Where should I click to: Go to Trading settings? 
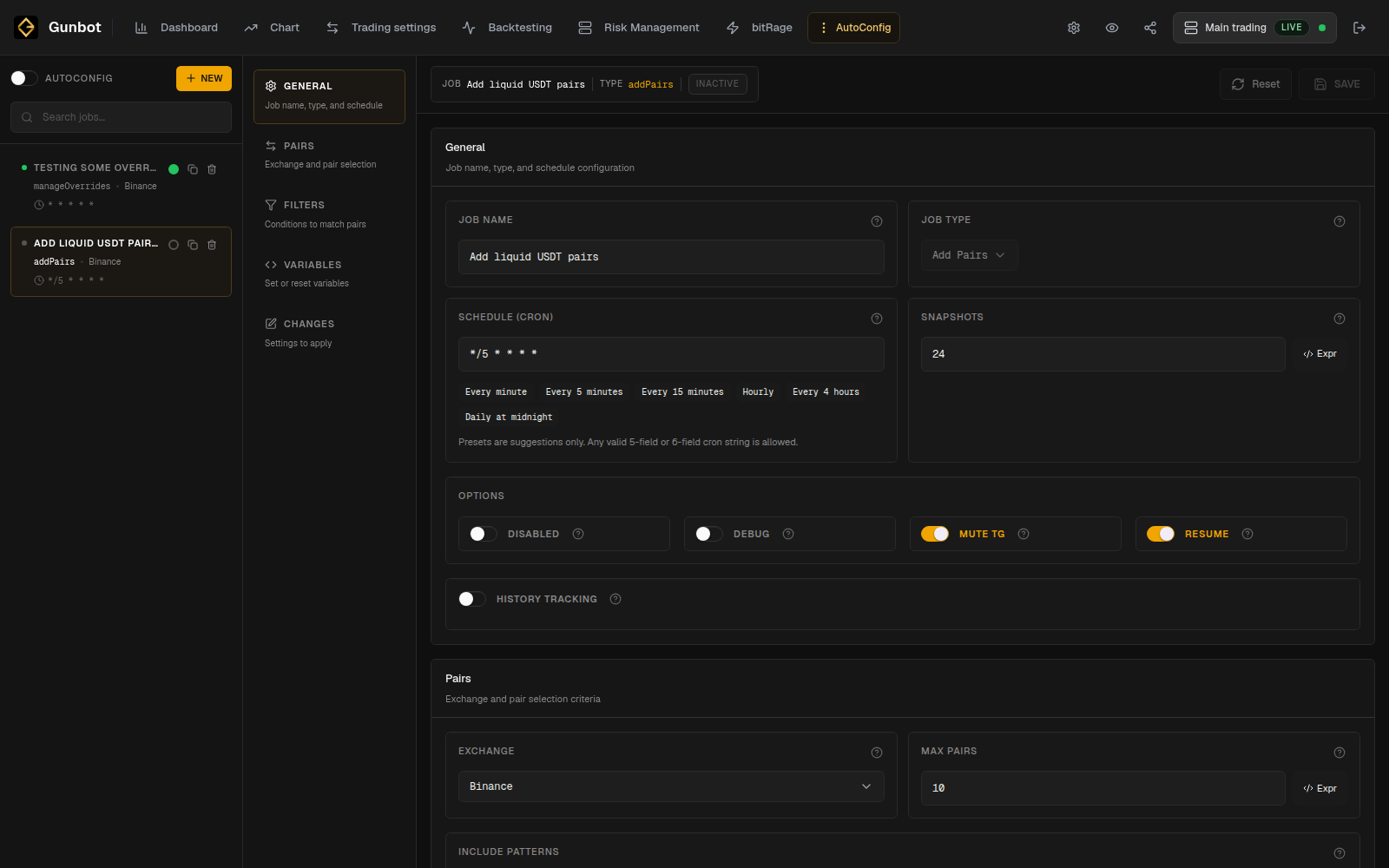[x=381, y=28]
